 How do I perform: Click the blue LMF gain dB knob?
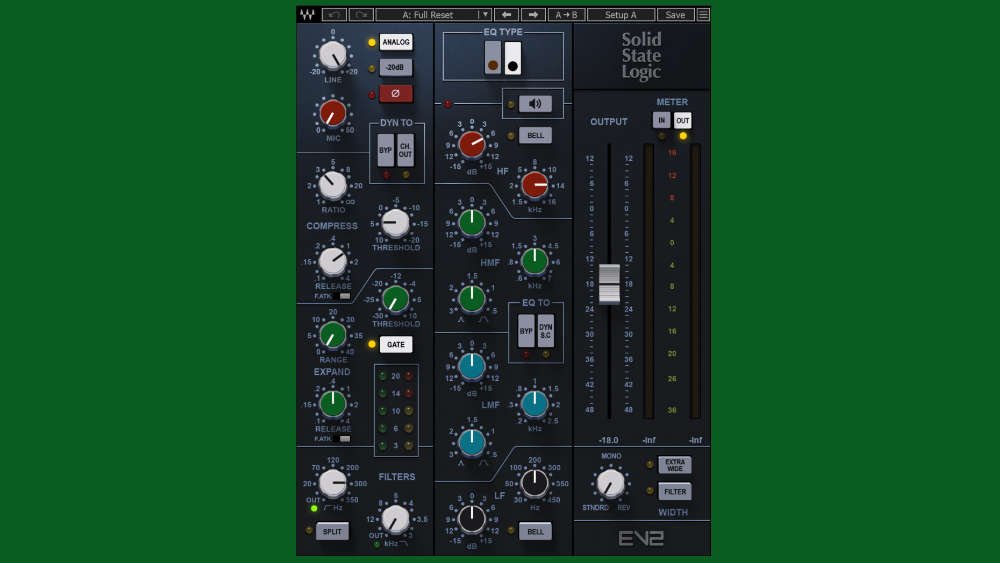(472, 367)
